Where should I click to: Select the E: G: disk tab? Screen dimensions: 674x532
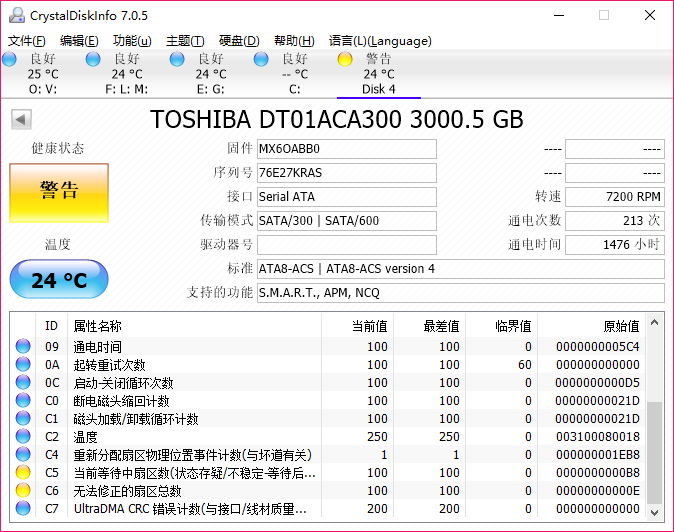point(211,74)
